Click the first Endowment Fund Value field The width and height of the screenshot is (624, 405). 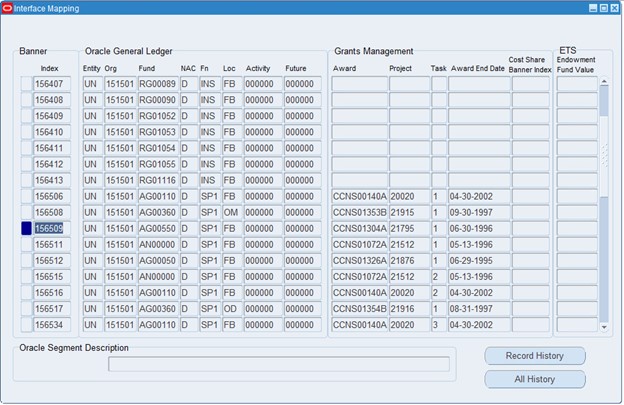(576, 84)
